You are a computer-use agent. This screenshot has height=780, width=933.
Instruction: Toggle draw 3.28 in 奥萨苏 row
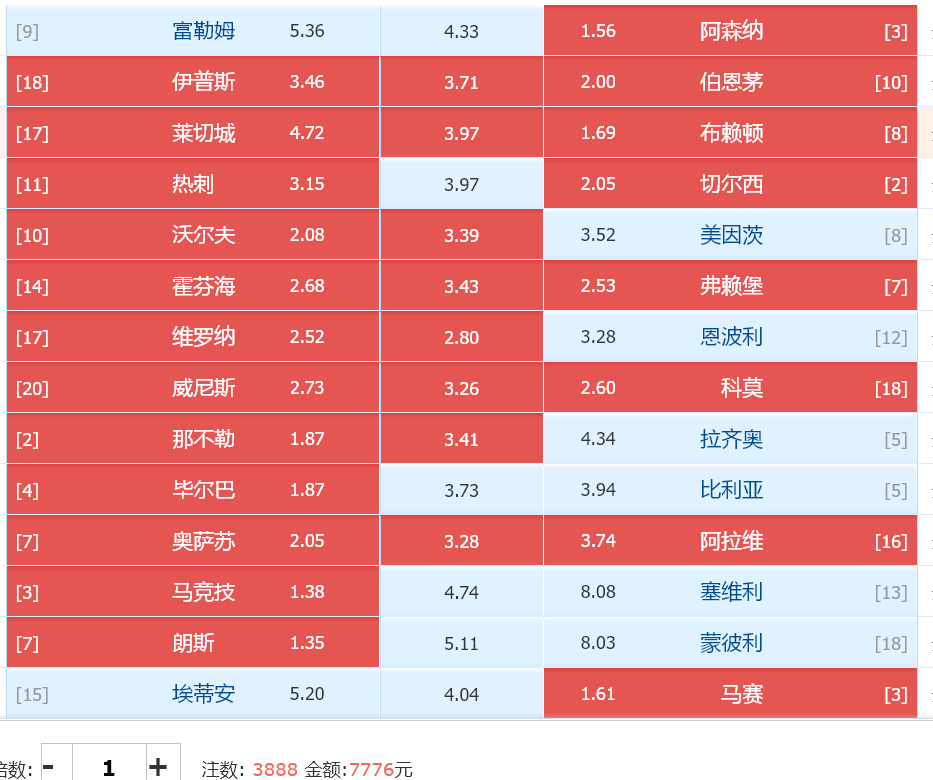pyautogui.click(x=462, y=541)
